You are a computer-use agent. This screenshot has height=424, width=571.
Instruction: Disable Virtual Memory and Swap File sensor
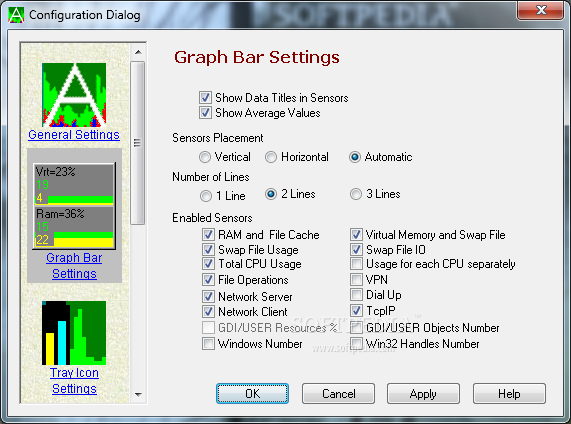[x=356, y=235]
